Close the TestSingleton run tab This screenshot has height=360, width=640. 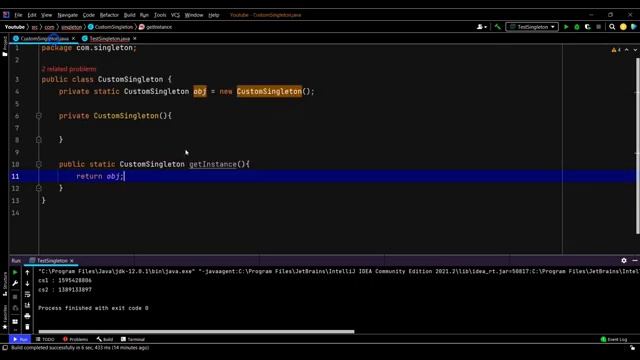click(72, 260)
